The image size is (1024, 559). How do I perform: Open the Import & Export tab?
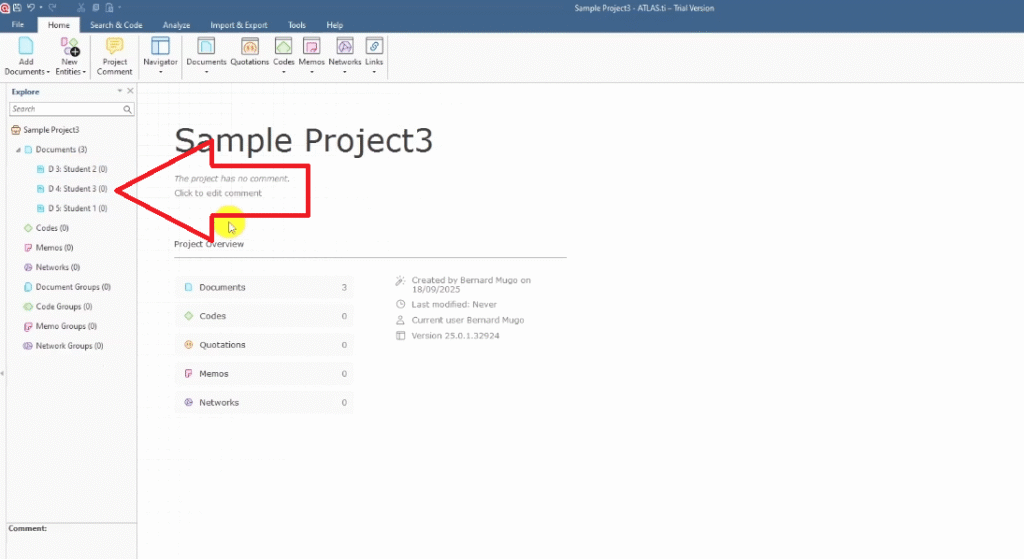239,24
